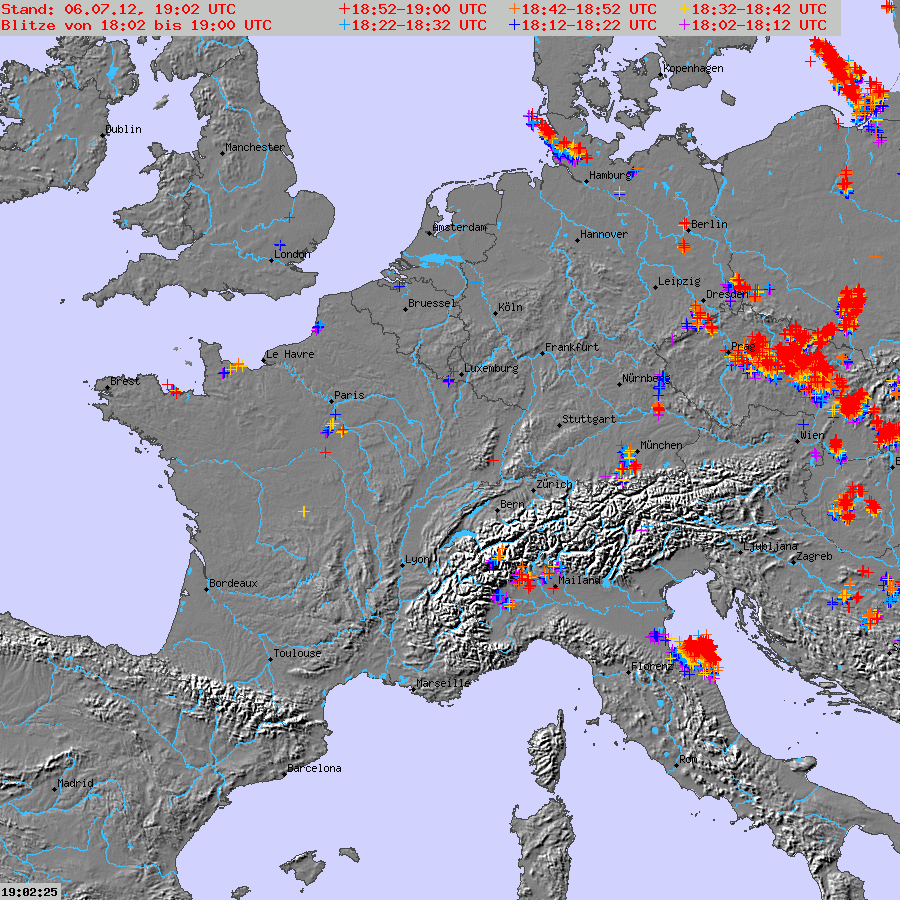Click the Barcelona city label

(x=314, y=769)
